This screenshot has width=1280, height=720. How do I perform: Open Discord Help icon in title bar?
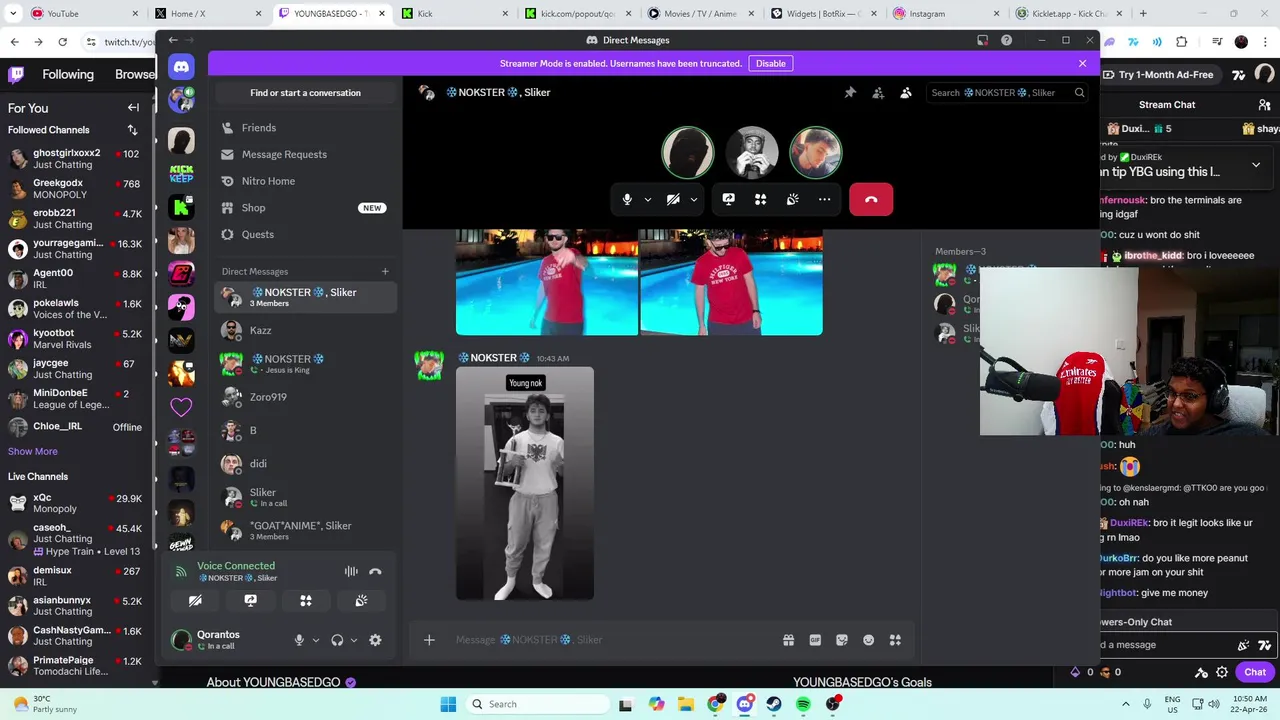click(1007, 40)
